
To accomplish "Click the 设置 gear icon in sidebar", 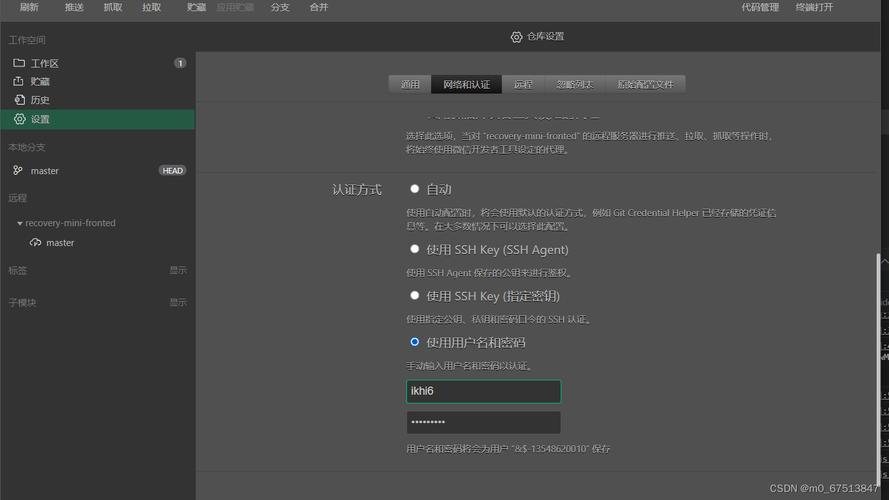I will point(20,119).
